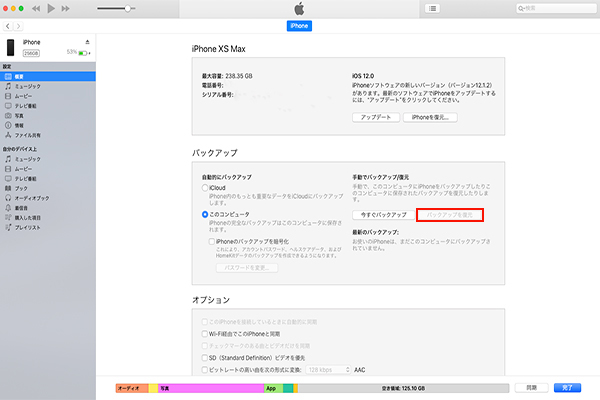The width and height of the screenshot is (600, 400).
Task: Open ミュージック under 設定 section
Action: [48, 86]
